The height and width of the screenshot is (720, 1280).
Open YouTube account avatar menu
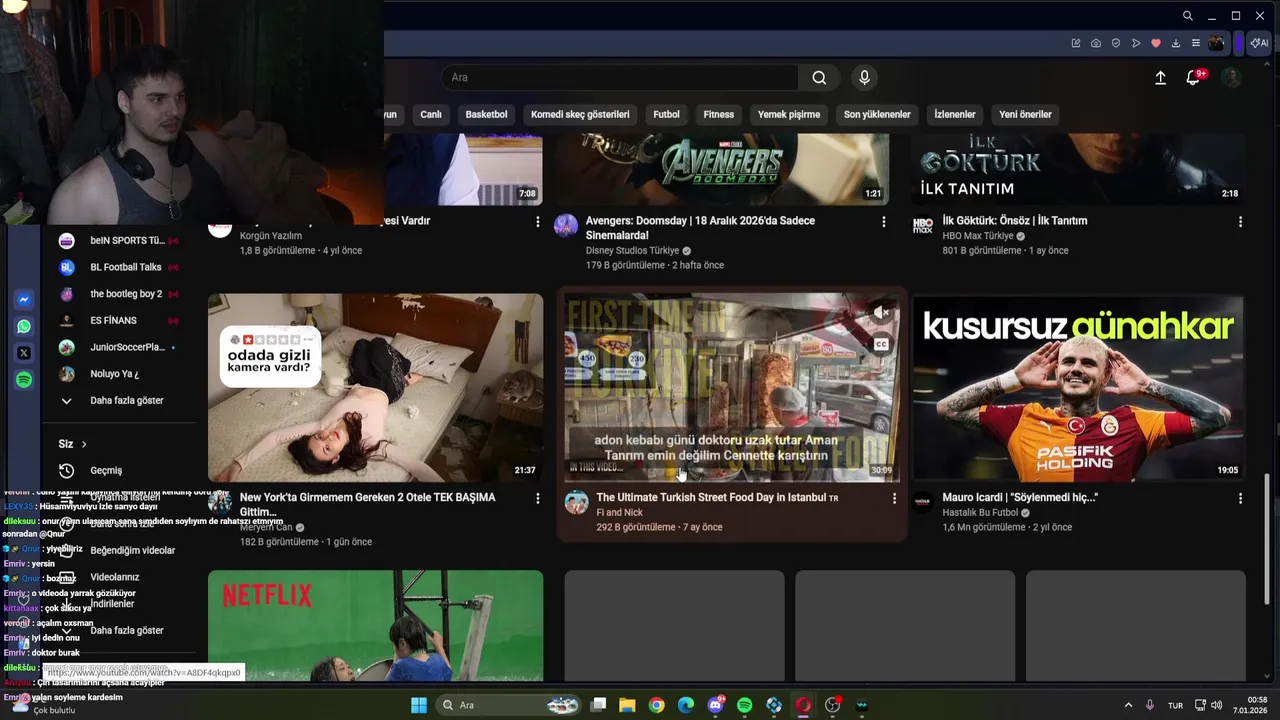tap(1232, 78)
